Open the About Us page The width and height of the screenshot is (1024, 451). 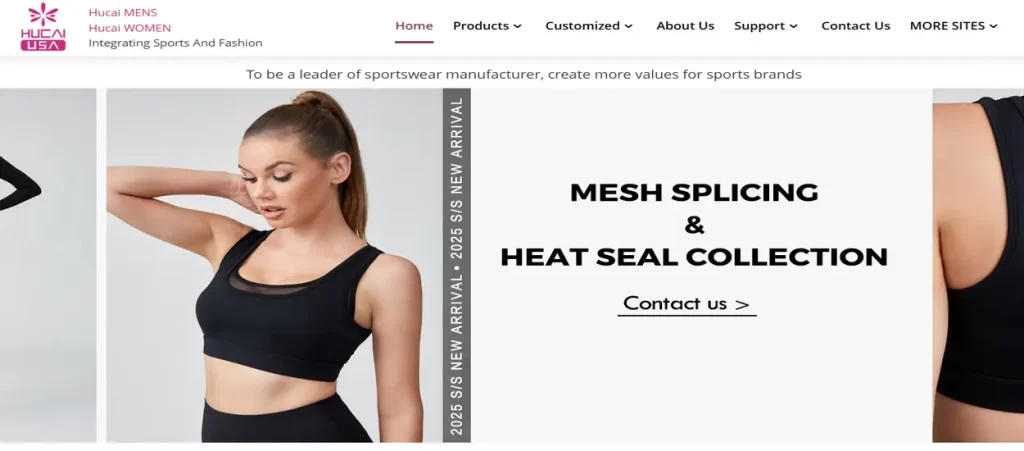(x=685, y=26)
